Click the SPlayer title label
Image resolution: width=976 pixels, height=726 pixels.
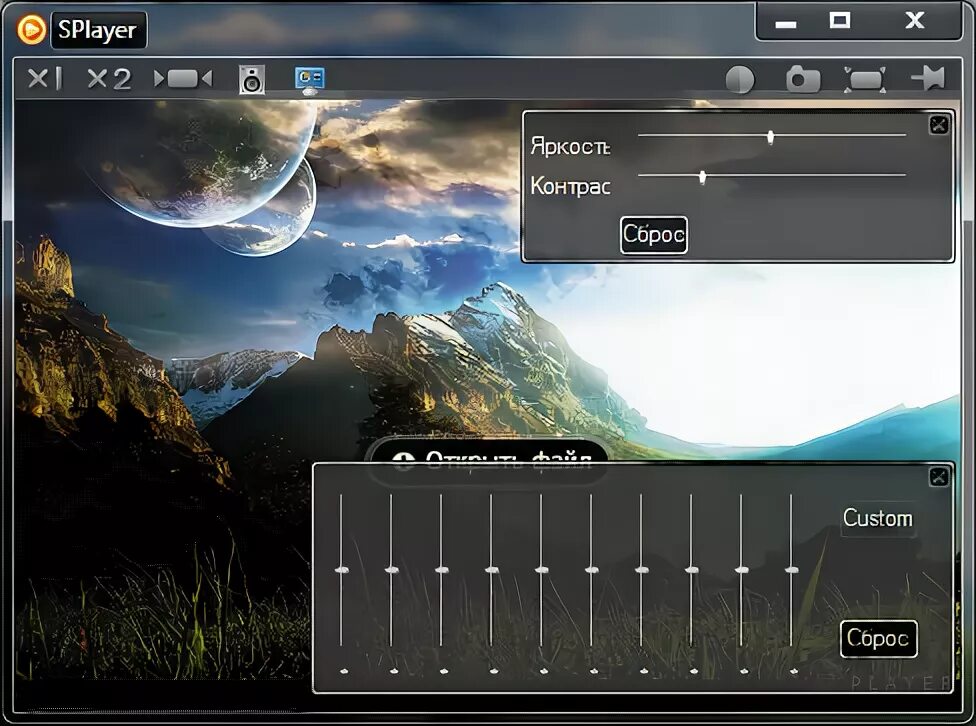(x=98, y=30)
